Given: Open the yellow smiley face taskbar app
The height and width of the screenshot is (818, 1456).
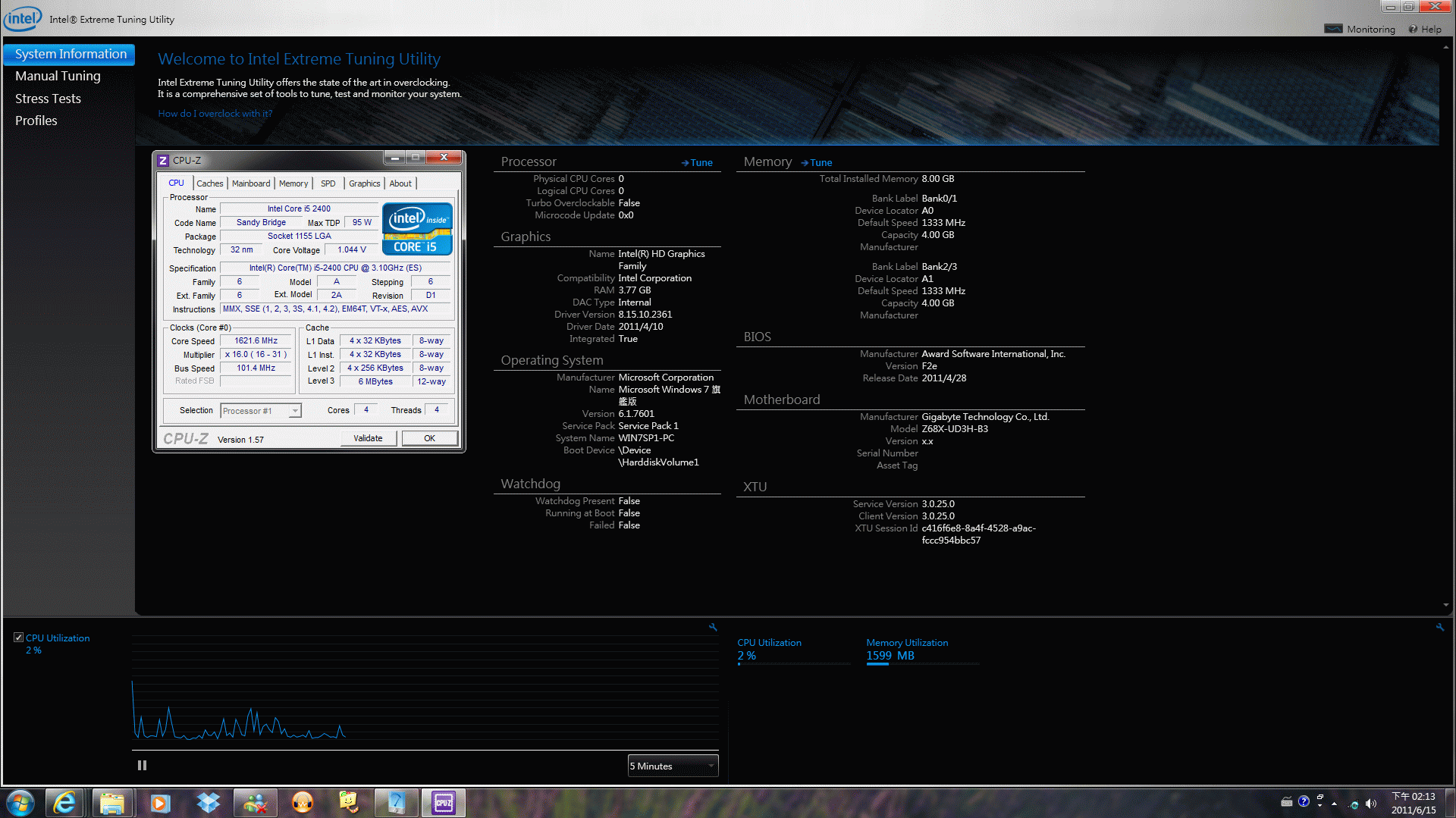Looking at the screenshot, I should pos(349,802).
